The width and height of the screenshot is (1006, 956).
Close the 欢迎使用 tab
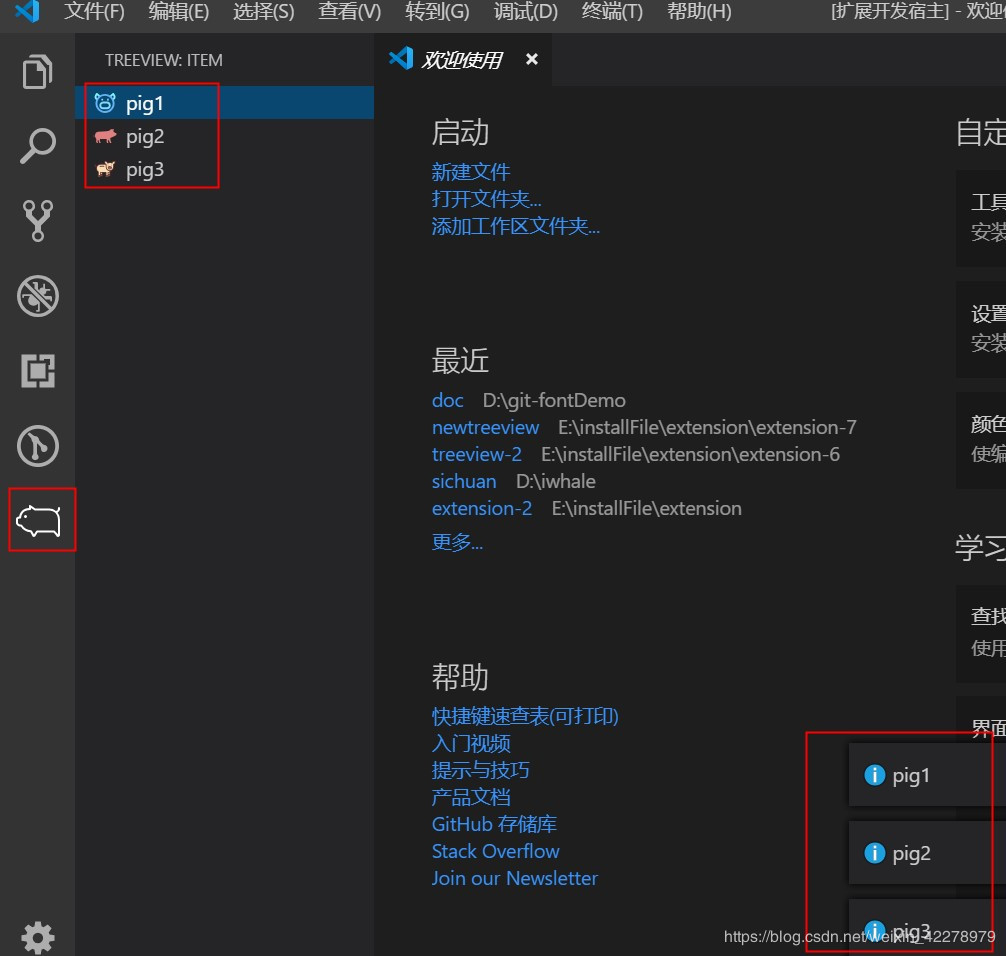point(531,59)
